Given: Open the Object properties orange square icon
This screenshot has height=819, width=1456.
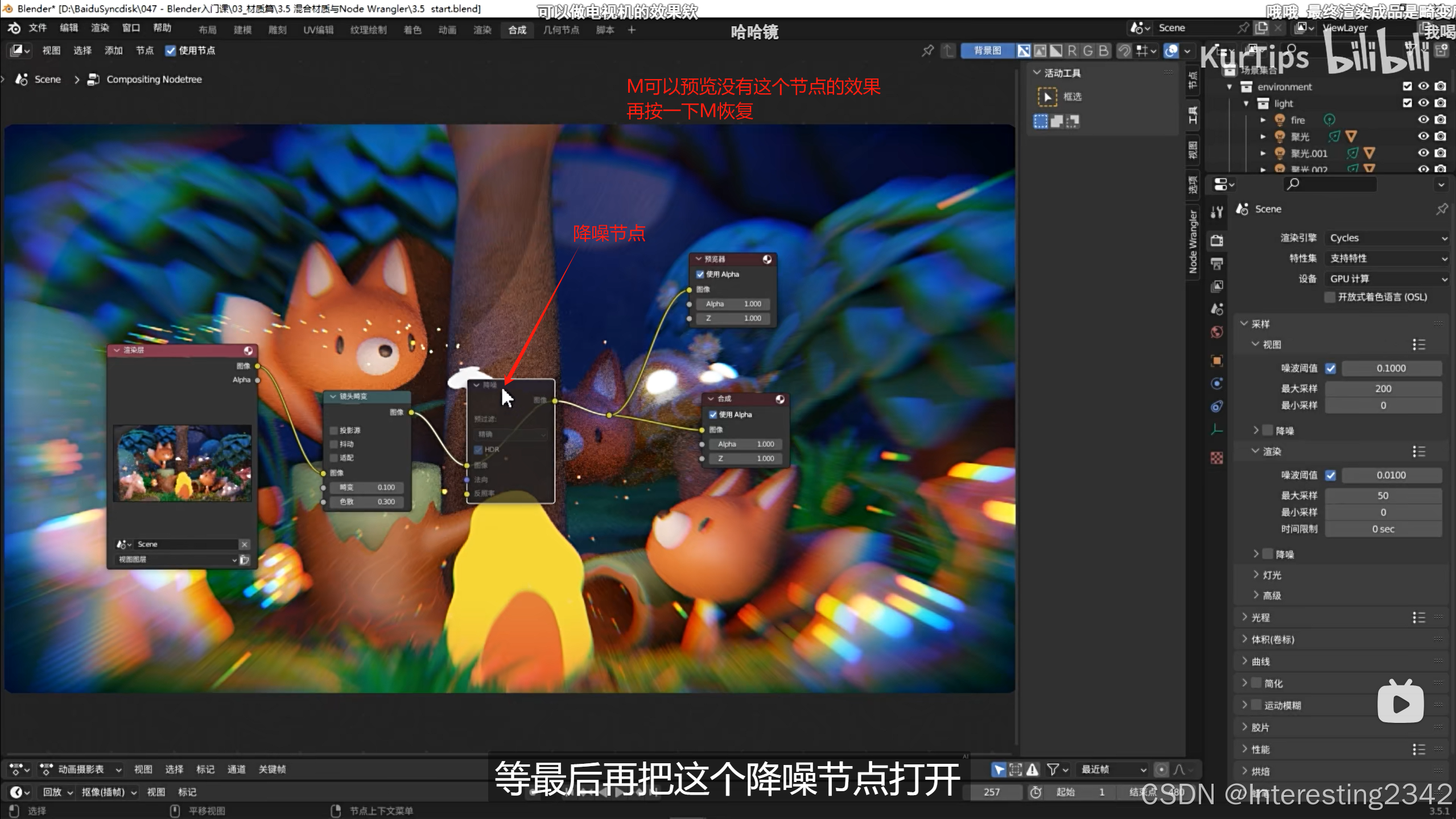Looking at the screenshot, I should click(1216, 361).
